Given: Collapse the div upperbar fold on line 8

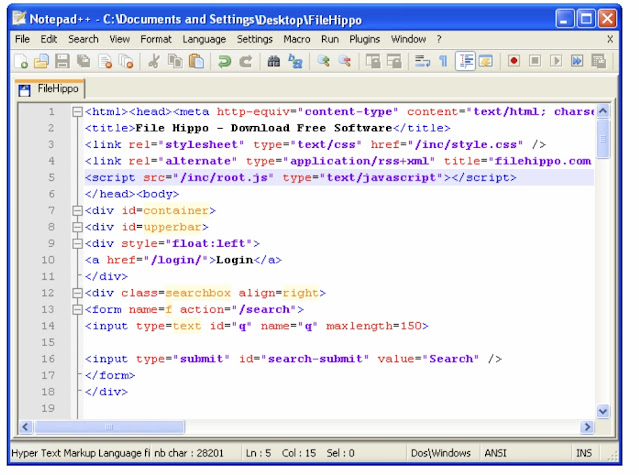Looking at the screenshot, I should pos(77,227).
